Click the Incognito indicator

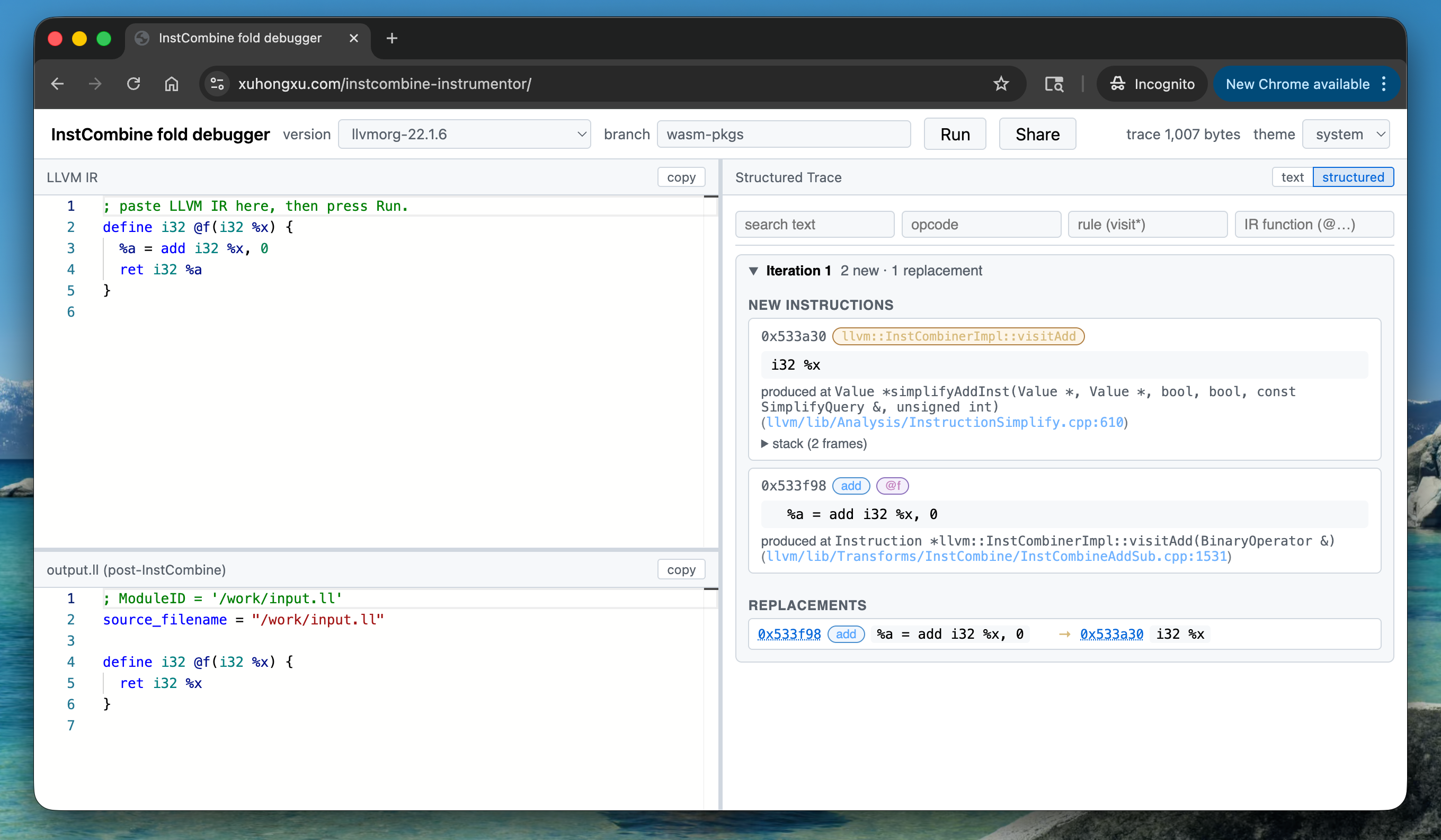coord(1152,84)
